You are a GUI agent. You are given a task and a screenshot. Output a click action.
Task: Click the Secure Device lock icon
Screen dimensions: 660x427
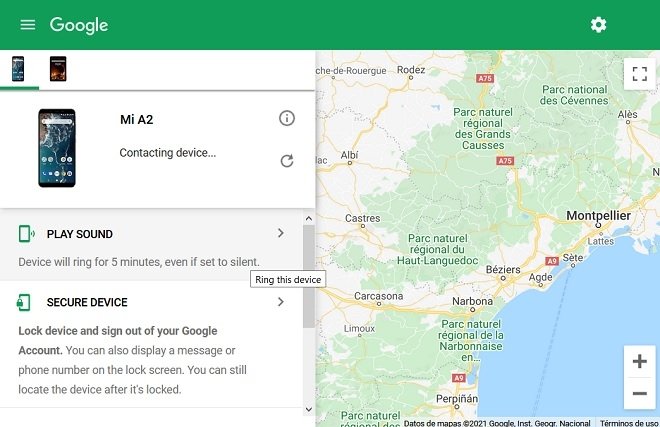click(24, 302)
